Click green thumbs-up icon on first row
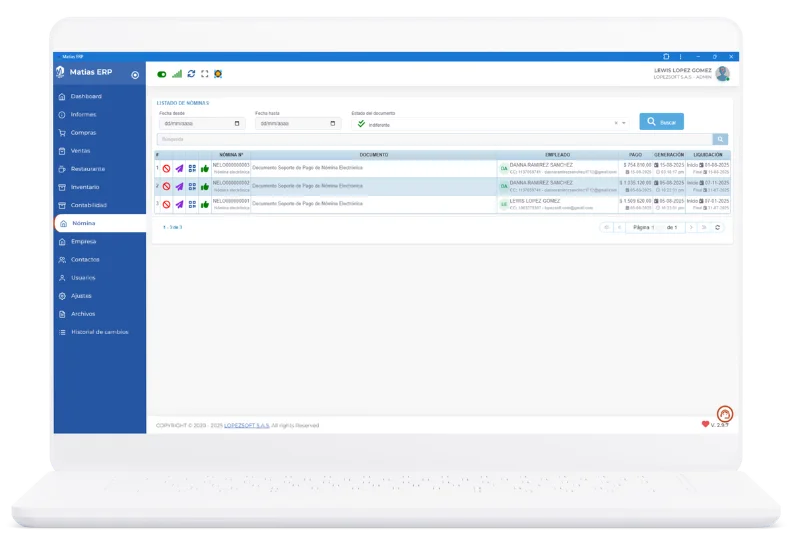Screen dimensions: 792x544 (205, 168)
